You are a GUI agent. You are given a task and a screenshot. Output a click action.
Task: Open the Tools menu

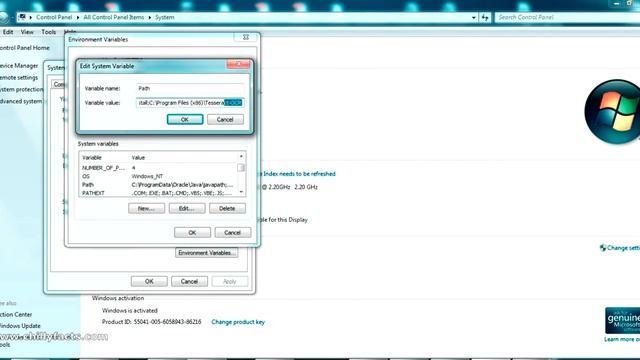tap(49, 32)
